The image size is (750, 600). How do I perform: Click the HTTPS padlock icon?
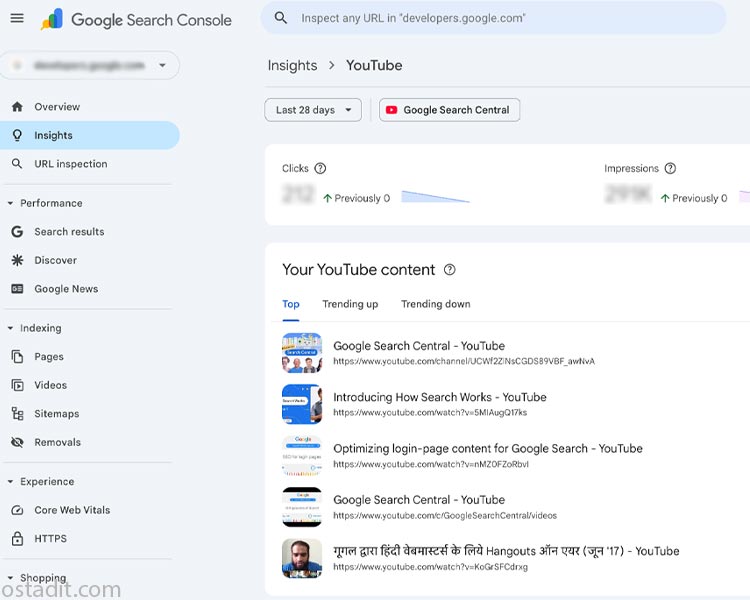click(17, 538)
